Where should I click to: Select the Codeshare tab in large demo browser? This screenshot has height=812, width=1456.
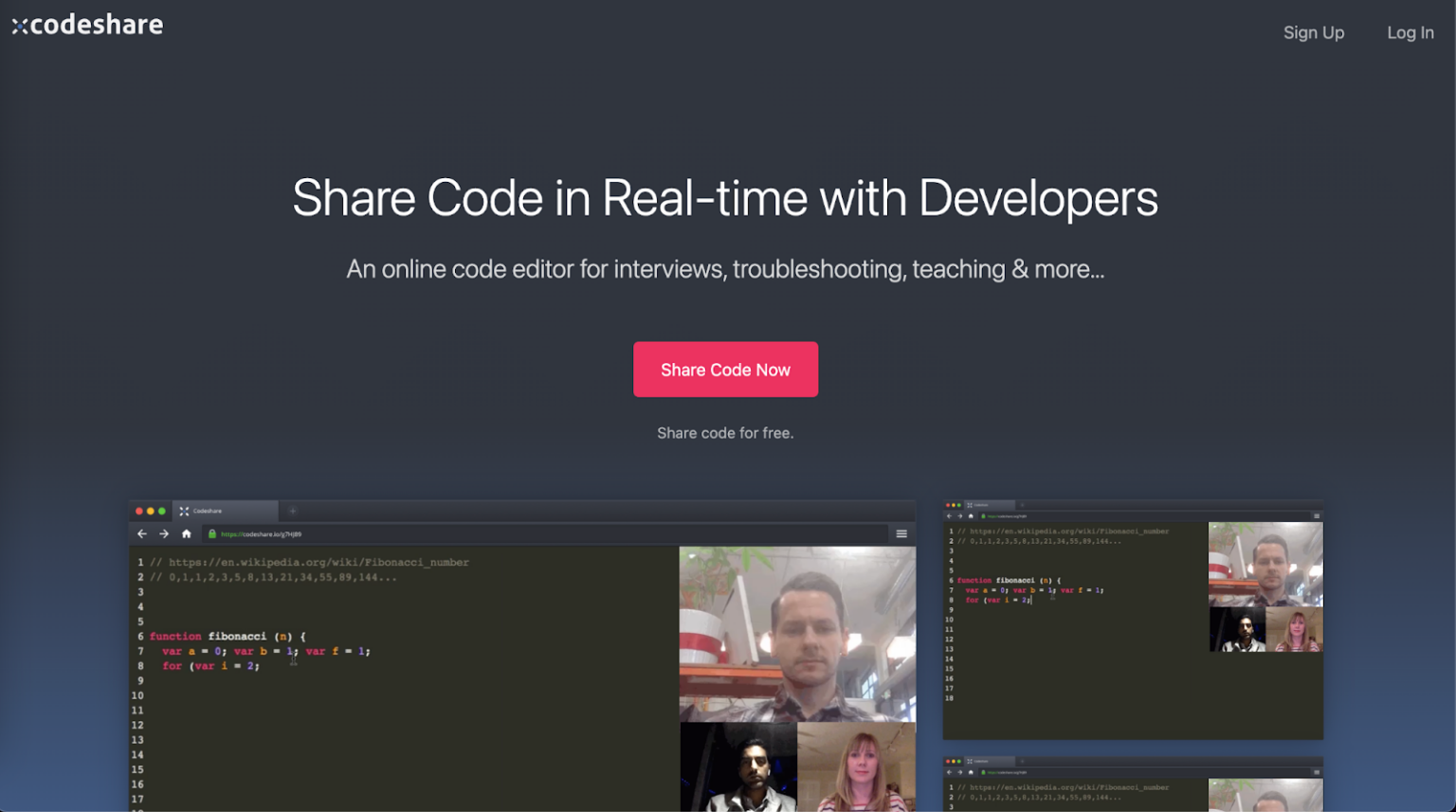pyautogui.click(x=226, y=512)
